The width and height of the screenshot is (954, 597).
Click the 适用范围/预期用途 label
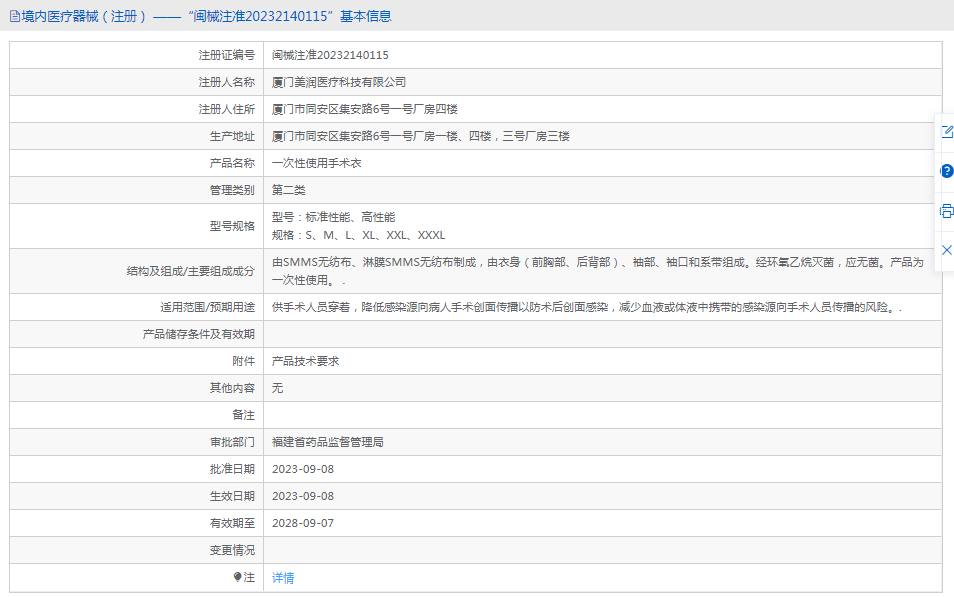coord(207,307)
